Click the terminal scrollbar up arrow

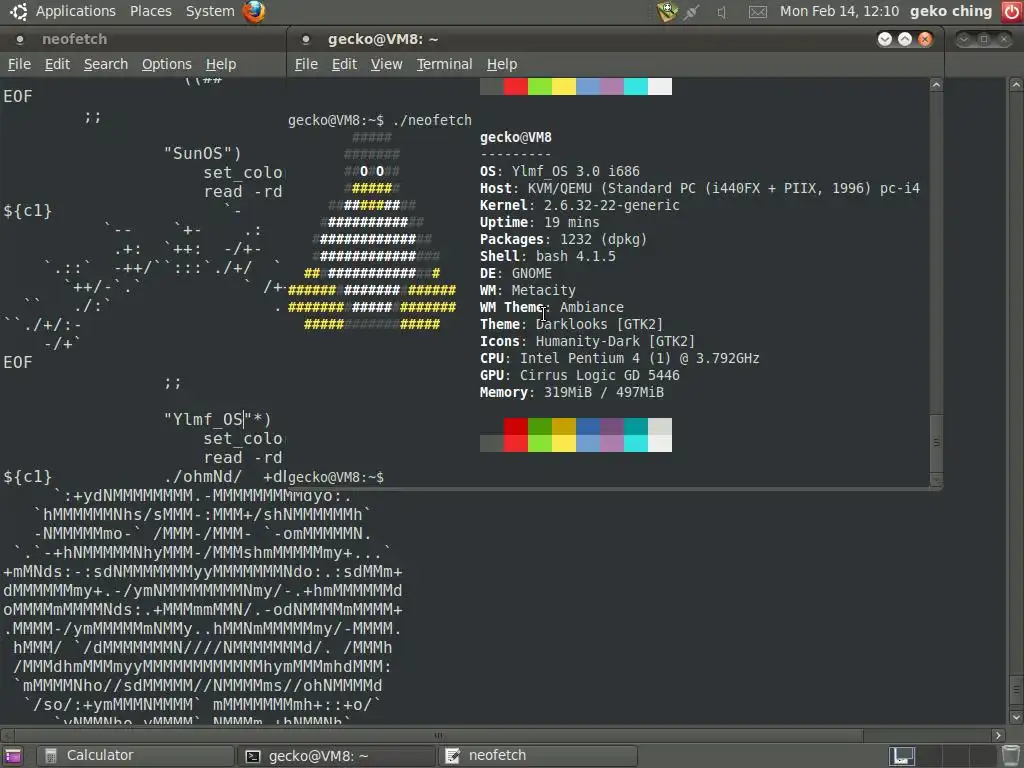936,85
